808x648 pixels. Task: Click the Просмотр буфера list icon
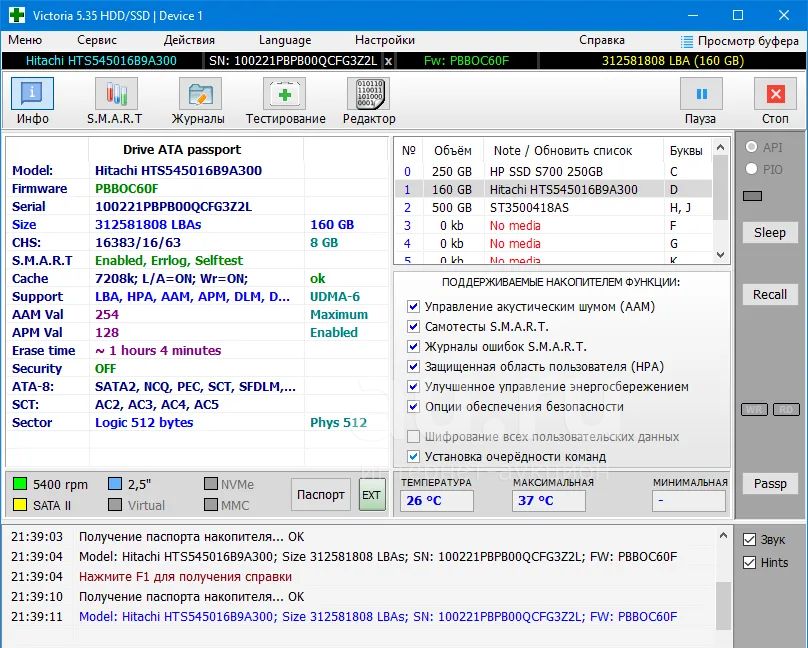coord(686,41)
